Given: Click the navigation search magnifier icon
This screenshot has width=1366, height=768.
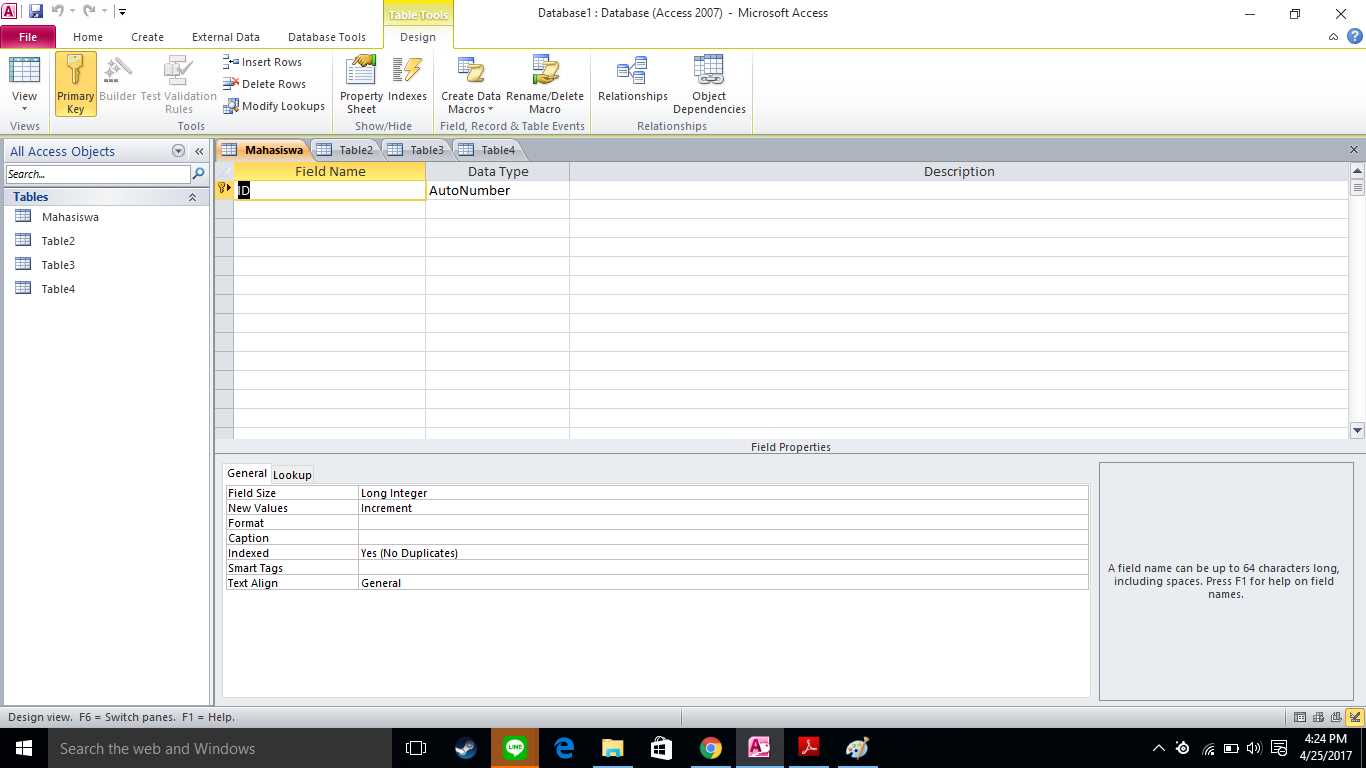Looking at the screenshot, I should point(198,174).
